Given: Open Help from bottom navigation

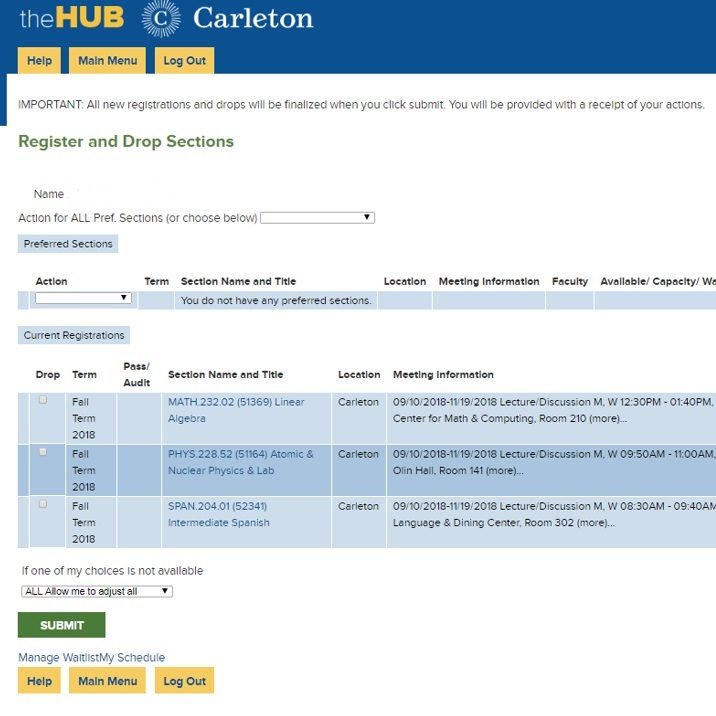Looking at the screenshot, I should coord(39,681).
